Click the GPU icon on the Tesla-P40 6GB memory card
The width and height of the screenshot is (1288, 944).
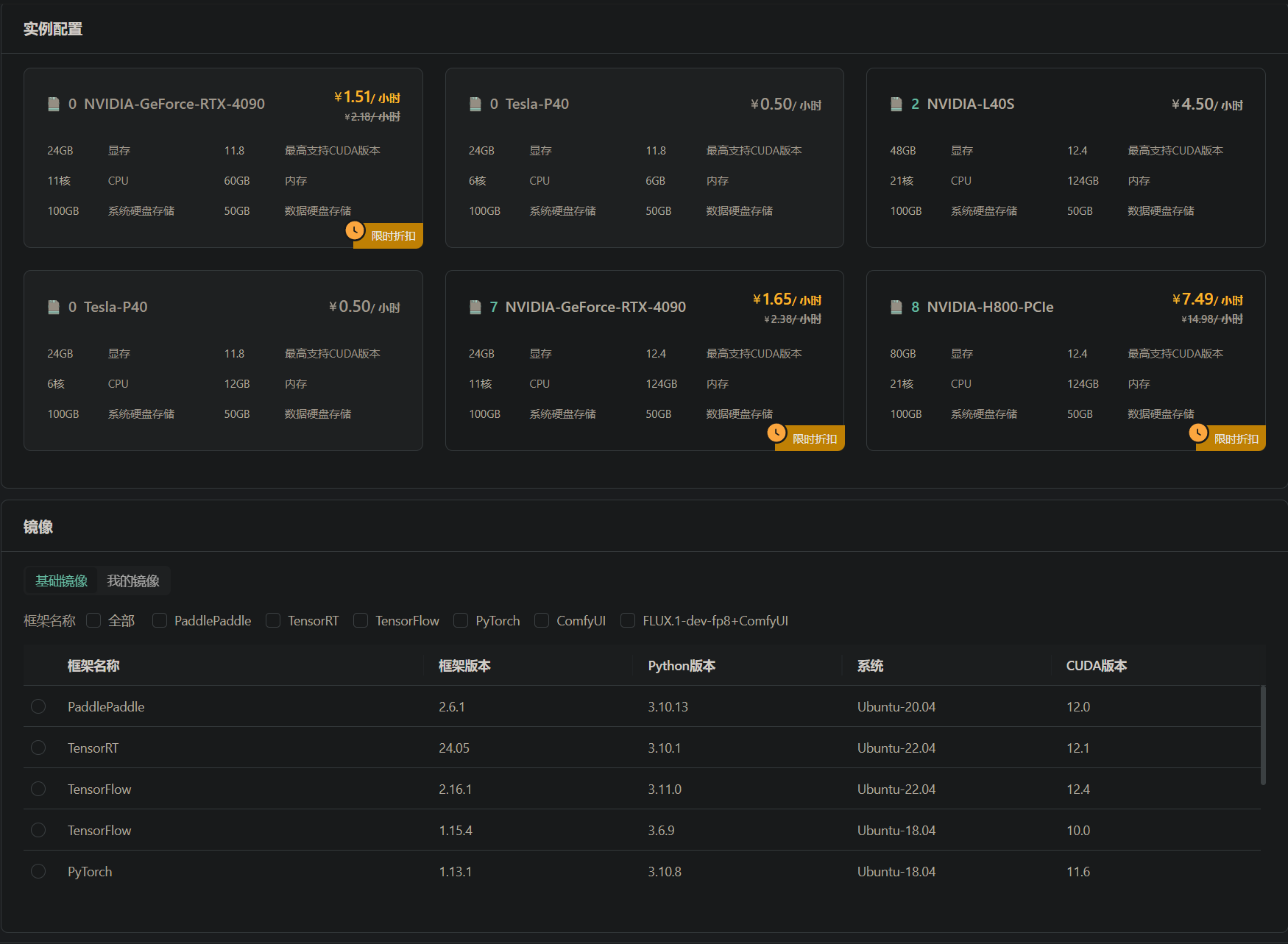(x=475, y=104)
